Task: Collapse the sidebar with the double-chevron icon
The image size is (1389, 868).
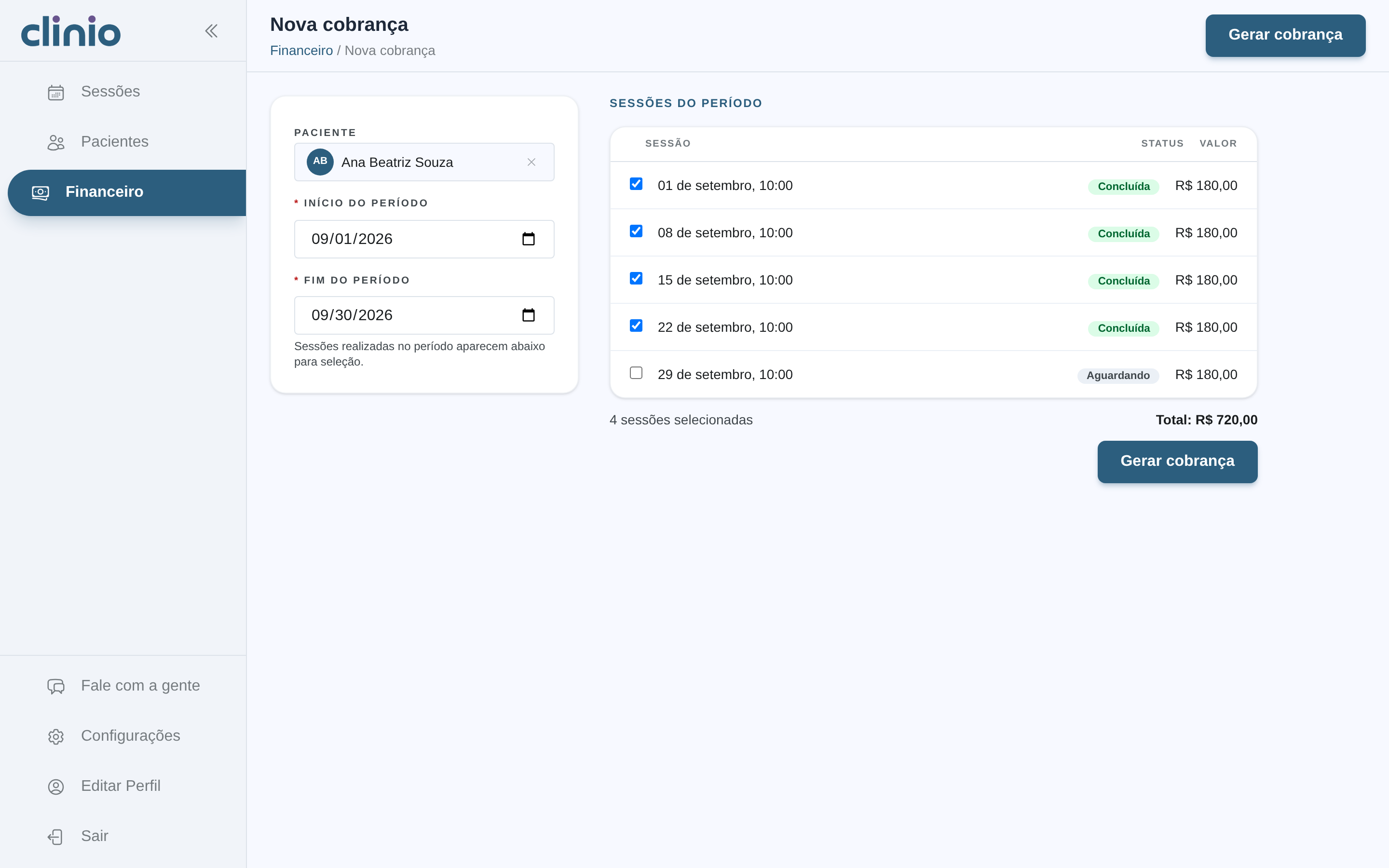Action: tap(211, 31)
